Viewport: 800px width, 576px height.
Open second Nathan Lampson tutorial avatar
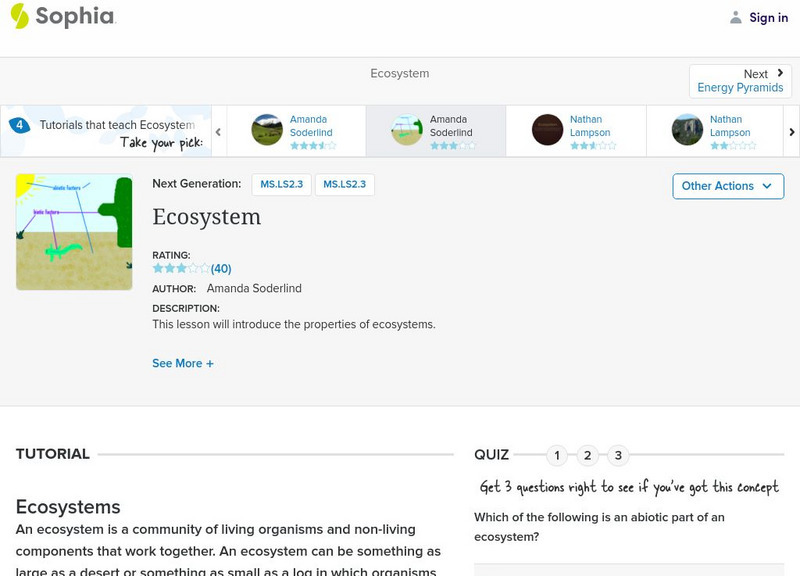pos(687,130)
